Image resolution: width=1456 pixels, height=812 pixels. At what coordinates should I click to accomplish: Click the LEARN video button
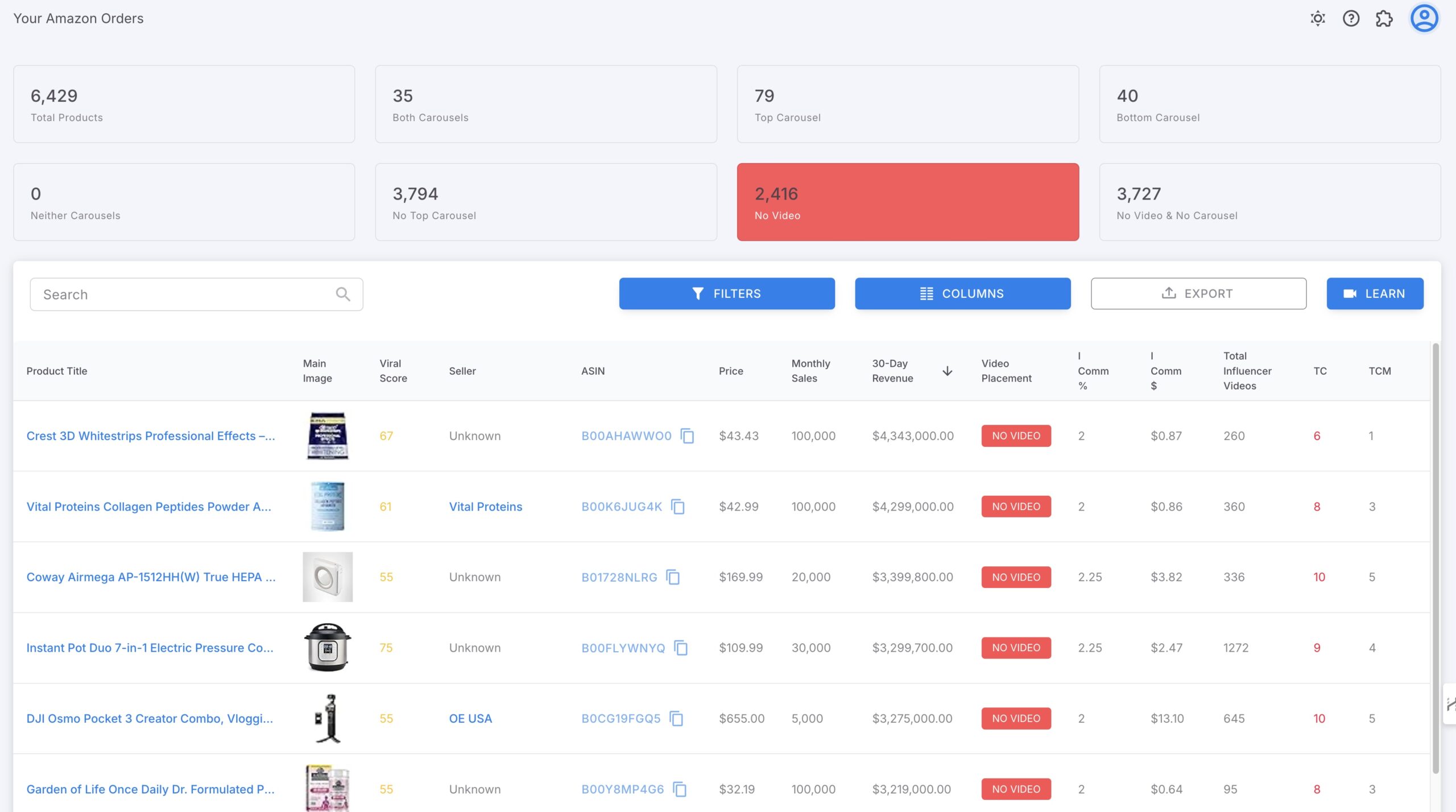click(1375, 293)
